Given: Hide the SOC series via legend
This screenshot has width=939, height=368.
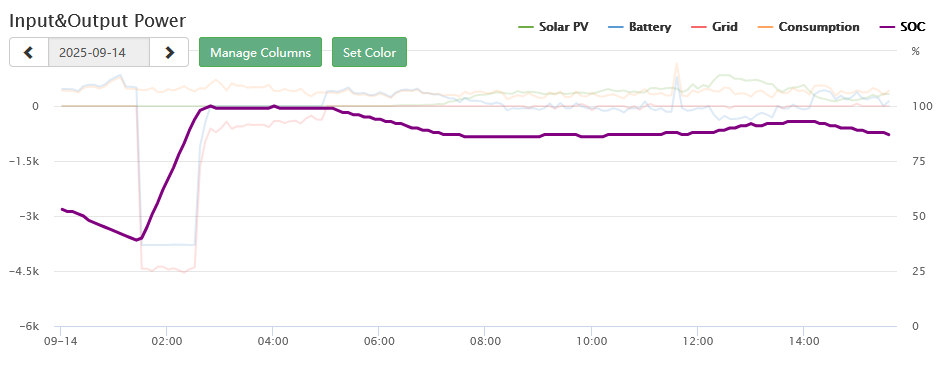Looking at the screenshot, I should (x=902, y=27).
